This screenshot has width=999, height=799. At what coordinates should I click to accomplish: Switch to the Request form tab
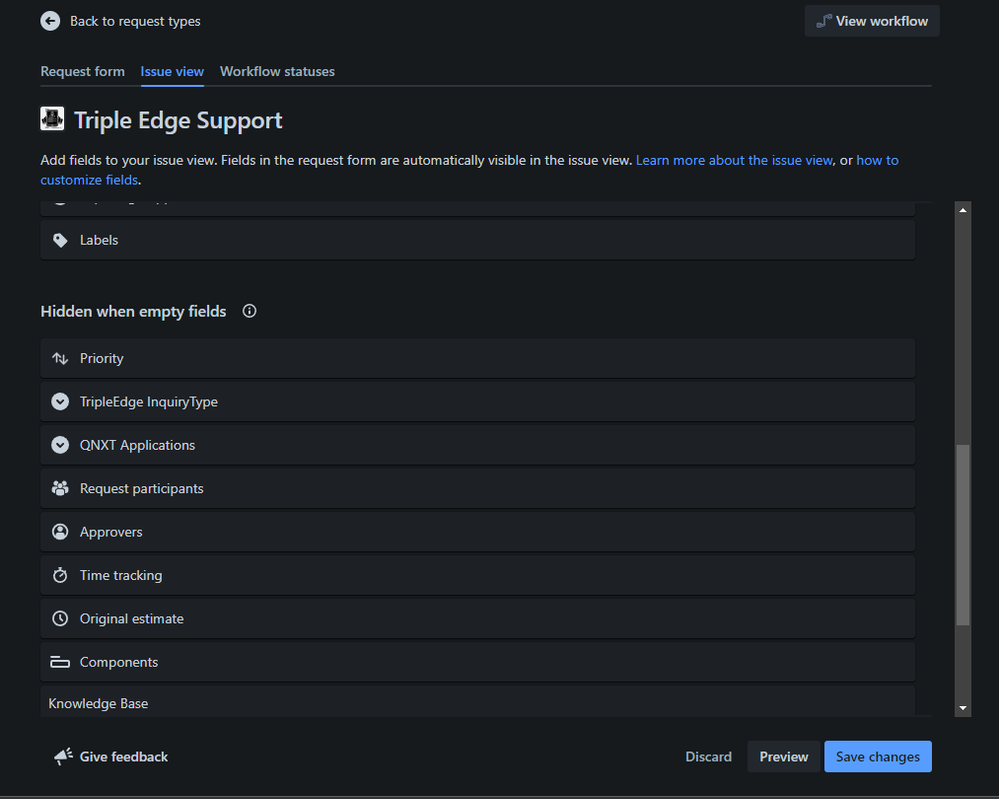coord(82,72)
